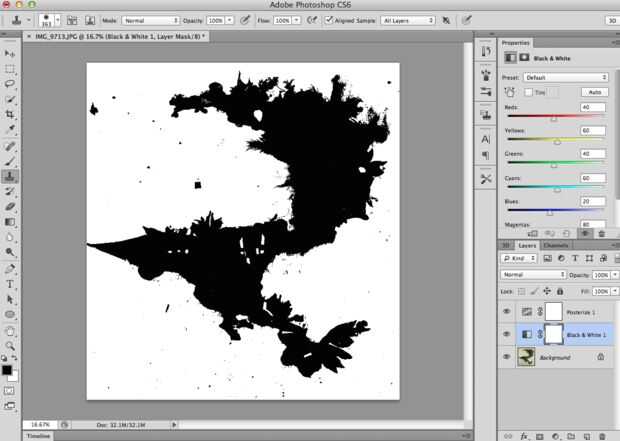Select the Blur tool
This screenshot has width=620, height=441.
coord(10,237)
